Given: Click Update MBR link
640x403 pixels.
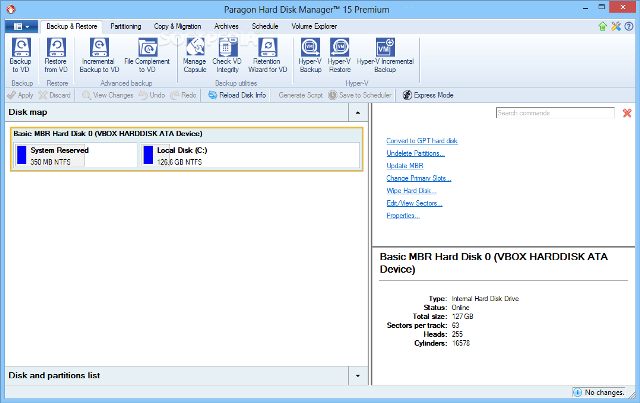Looking at the screenshot, I should [405, 166].
